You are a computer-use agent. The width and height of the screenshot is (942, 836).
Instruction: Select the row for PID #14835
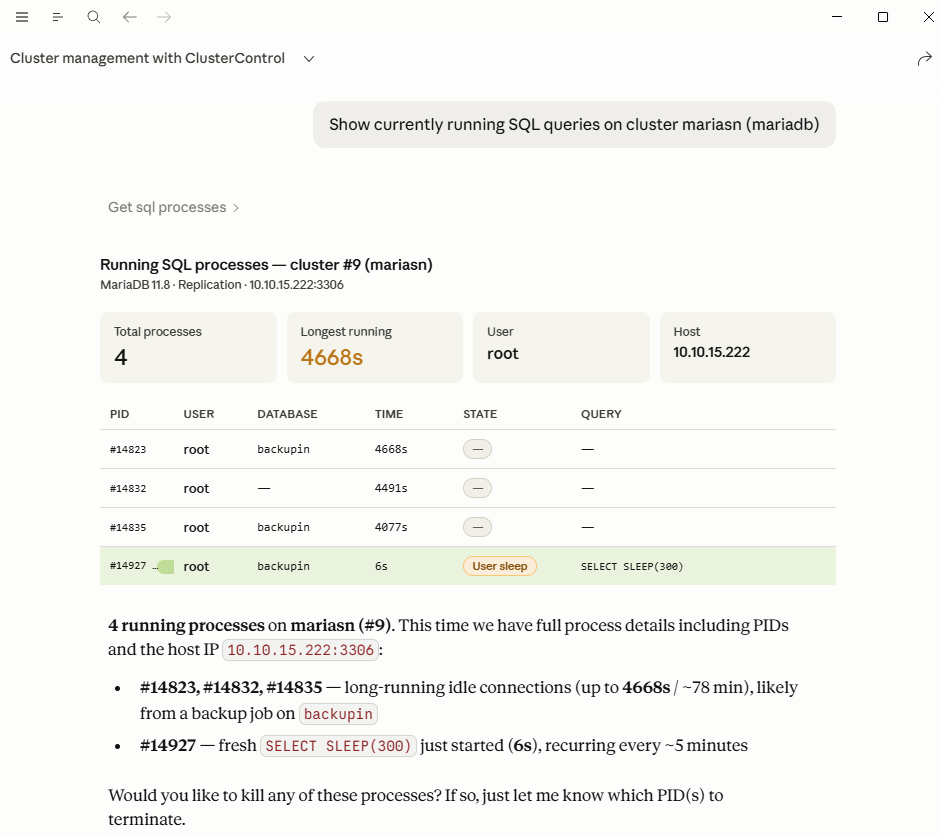click(468, 527)
